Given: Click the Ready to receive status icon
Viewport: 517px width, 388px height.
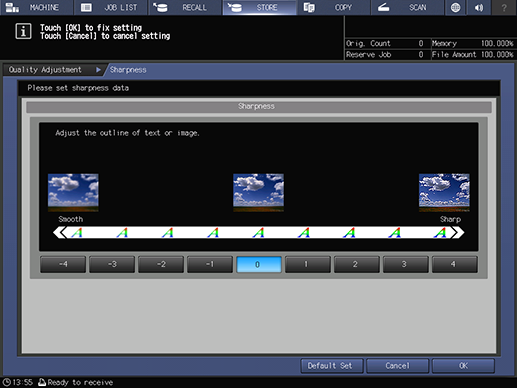Looking at the screenshot, I should click(42, 382).
